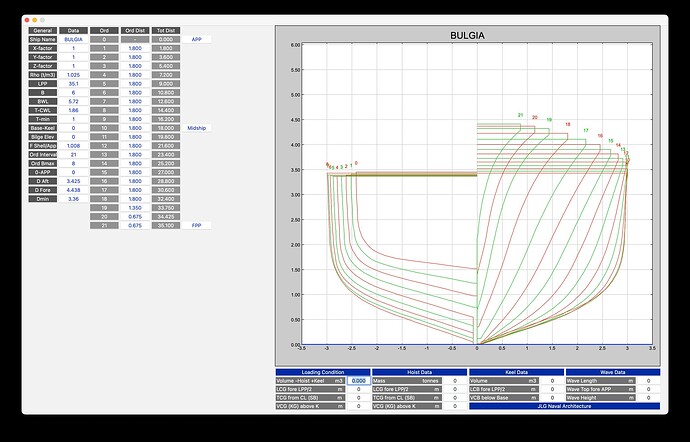Click the D Fore value 4.438
690x442 pixels.
click(73, 190)
